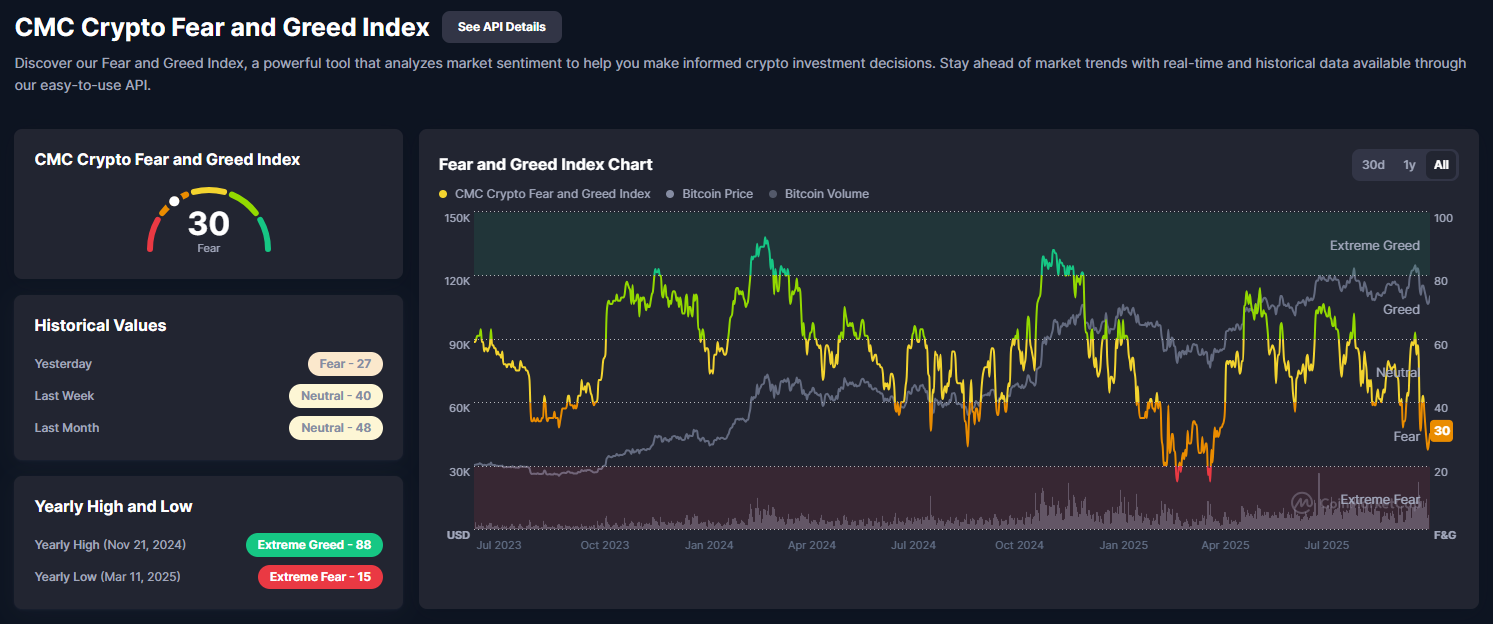Screen dimensions: 1493x624
Task: Click the red segment of the gauge
Action: pos(152,237)
